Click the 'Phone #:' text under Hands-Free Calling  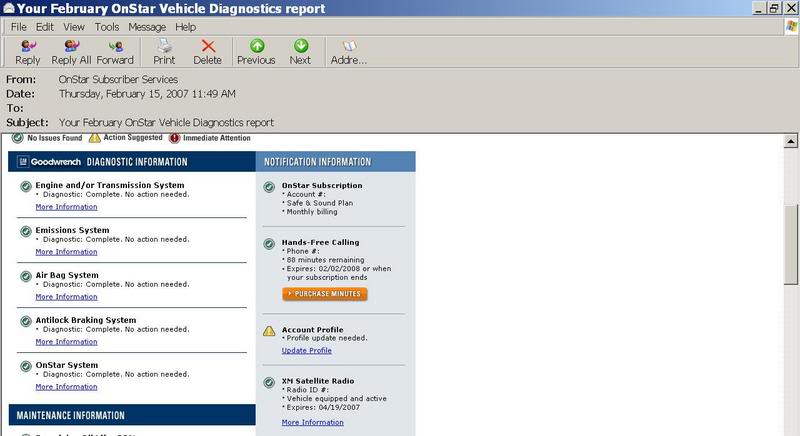pyautogui.click(x=303, y=251)
